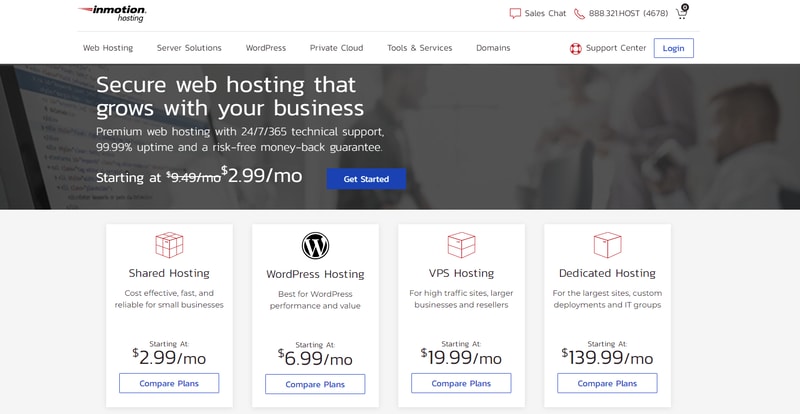Open the Tools & Services menu

click(x=419, y=48)
